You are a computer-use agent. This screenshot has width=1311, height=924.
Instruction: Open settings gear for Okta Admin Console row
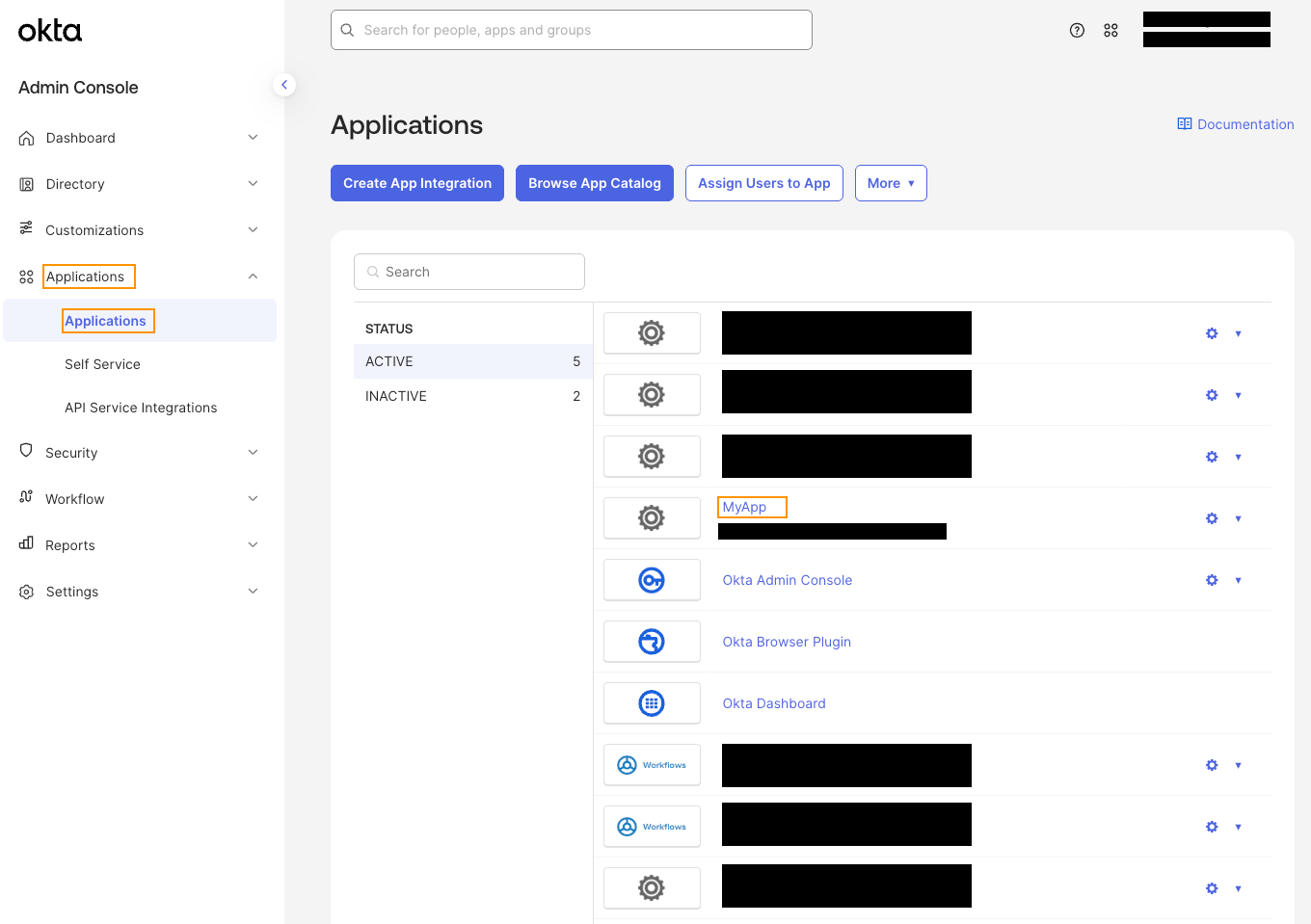click(x=1212, y=580)
